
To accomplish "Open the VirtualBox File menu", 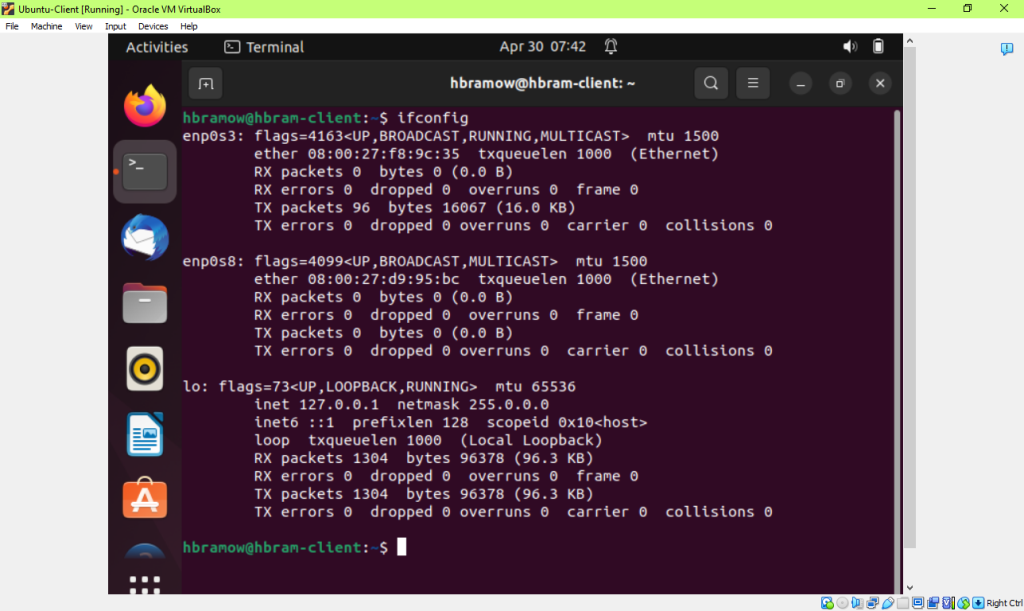I will (x=12, y=26).
